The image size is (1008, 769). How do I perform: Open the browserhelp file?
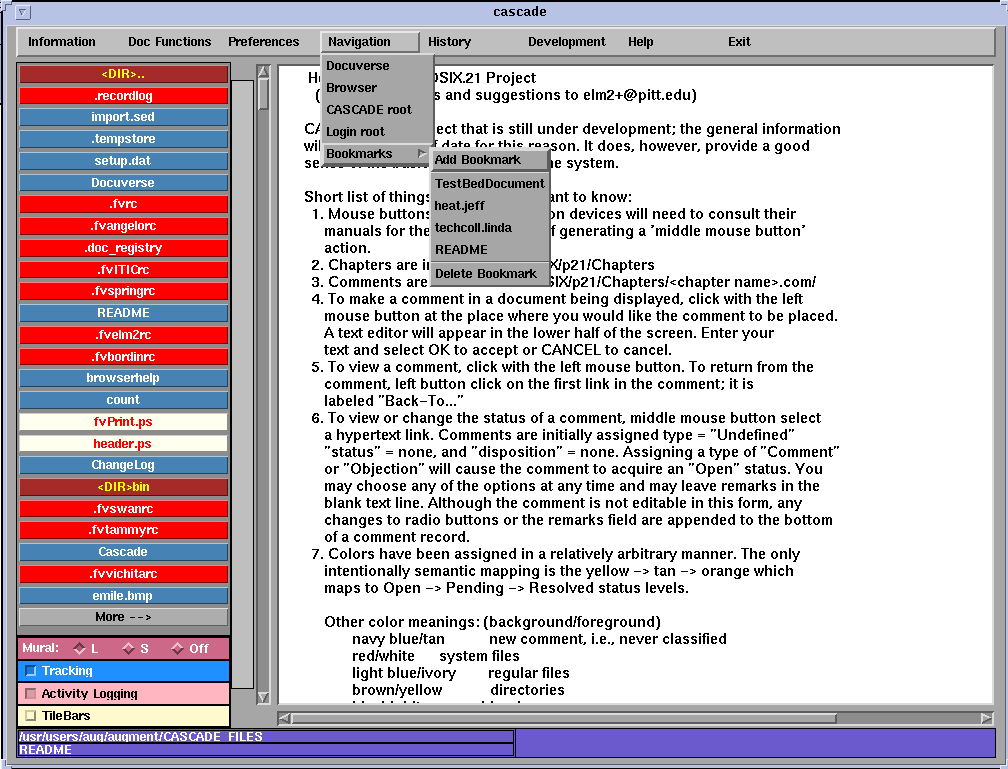click(123, 378)
